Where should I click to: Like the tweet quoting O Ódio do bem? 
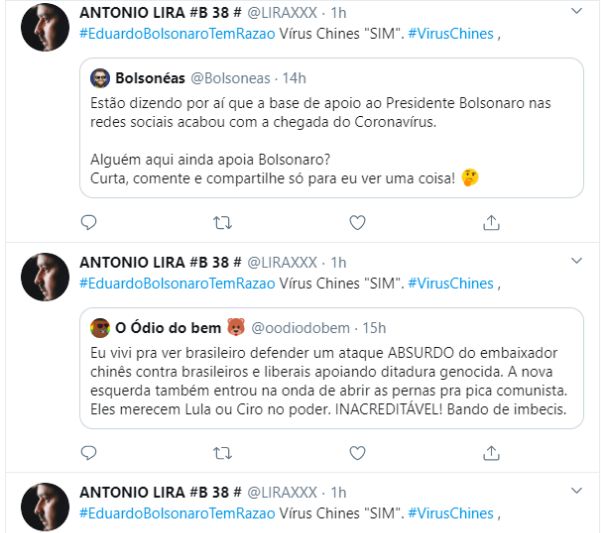pyautogui.click(x=357, y=453)
